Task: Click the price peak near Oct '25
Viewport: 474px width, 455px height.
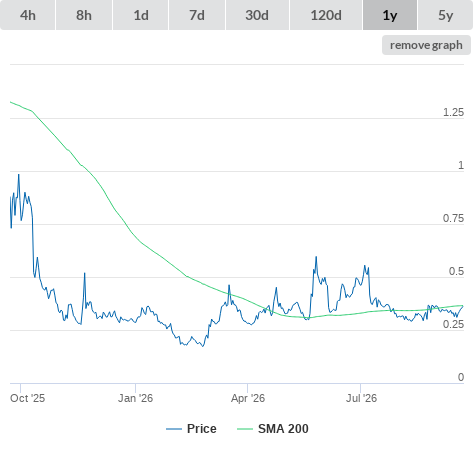Action: coord(19,175)
